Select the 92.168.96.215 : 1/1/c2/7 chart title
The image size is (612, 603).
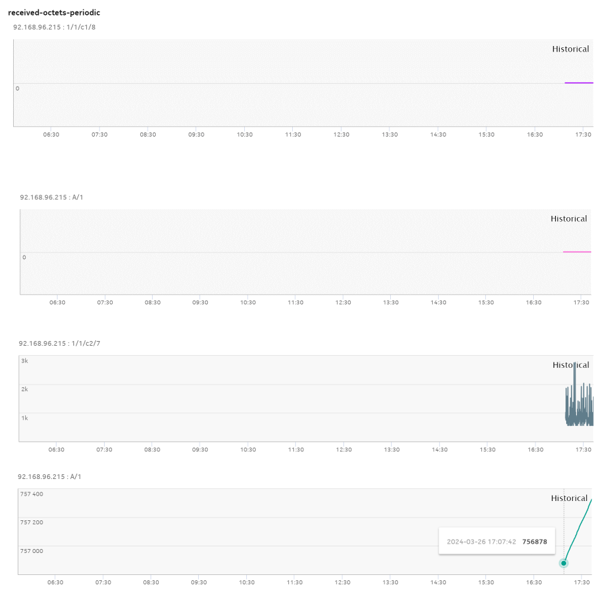pyautogui.click(x=59, y=343)
